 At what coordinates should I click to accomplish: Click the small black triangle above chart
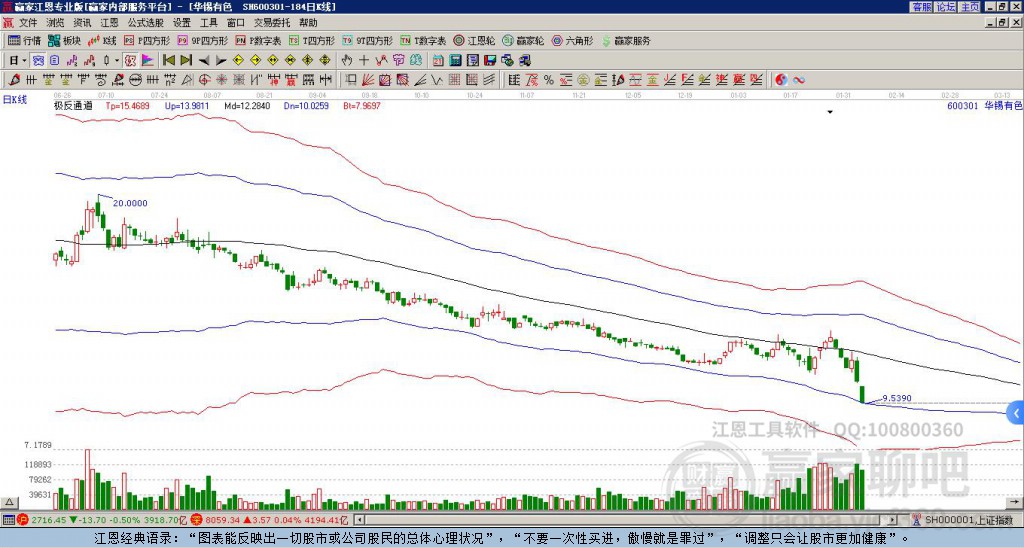830,112
